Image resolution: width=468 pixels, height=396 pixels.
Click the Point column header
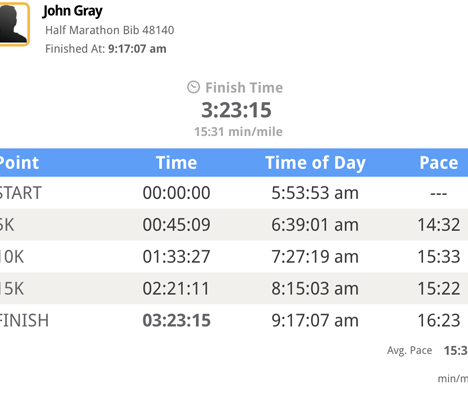coord(19,163)
